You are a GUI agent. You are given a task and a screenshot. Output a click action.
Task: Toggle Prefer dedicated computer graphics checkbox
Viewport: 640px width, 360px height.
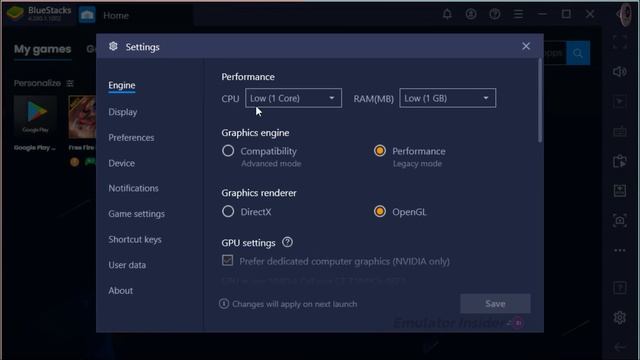pyautogui.click(x=228, y=260)
